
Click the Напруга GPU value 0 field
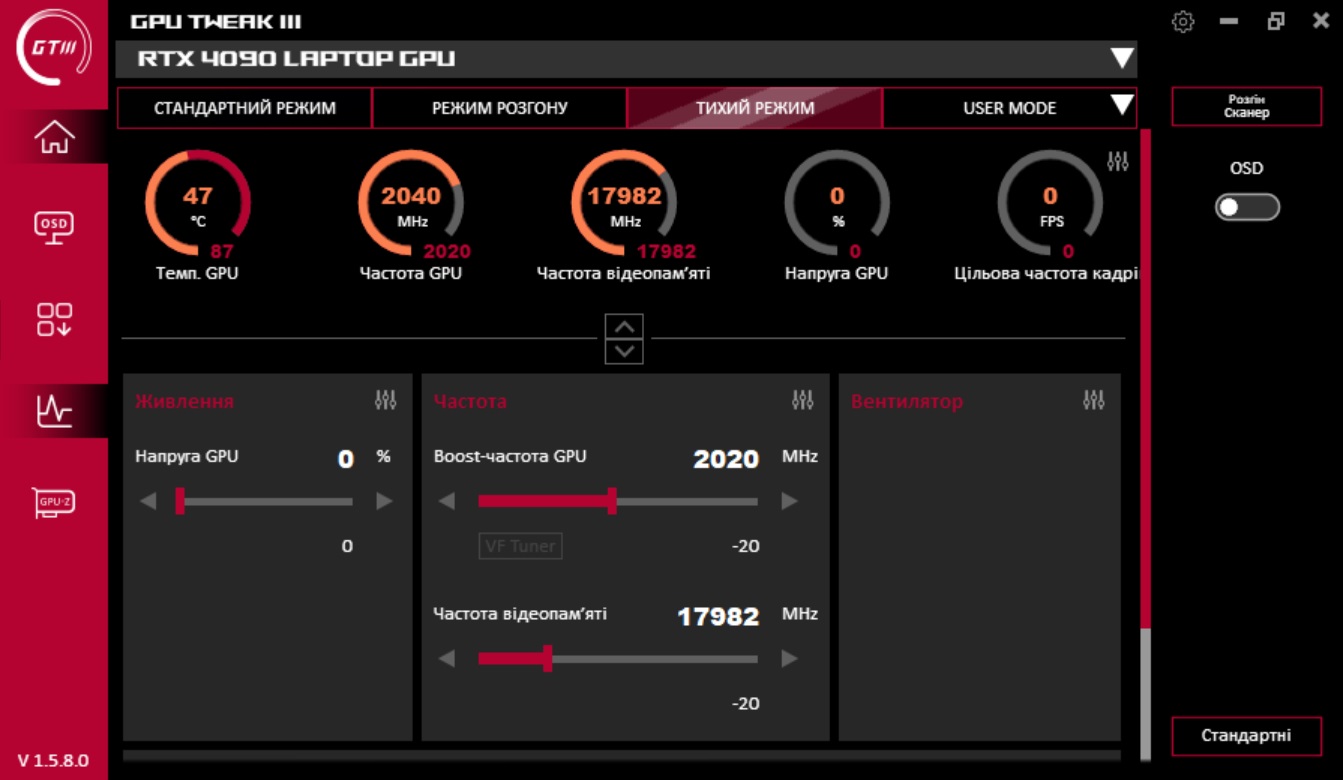[346, 459]
